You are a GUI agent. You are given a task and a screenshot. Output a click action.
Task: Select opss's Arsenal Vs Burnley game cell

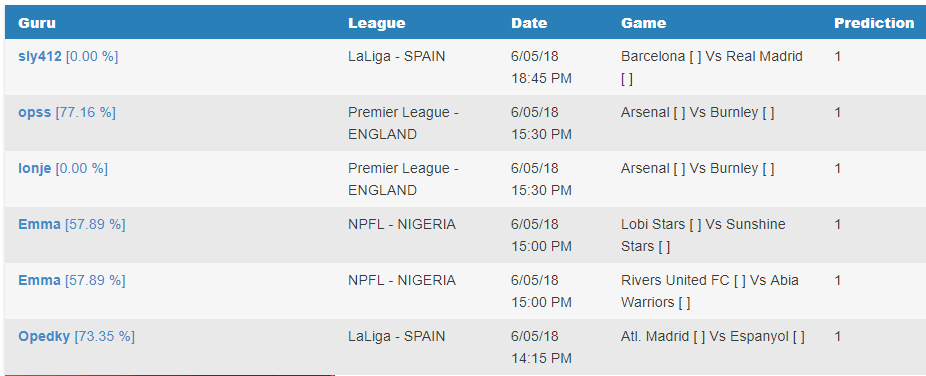tap(697, 112)
